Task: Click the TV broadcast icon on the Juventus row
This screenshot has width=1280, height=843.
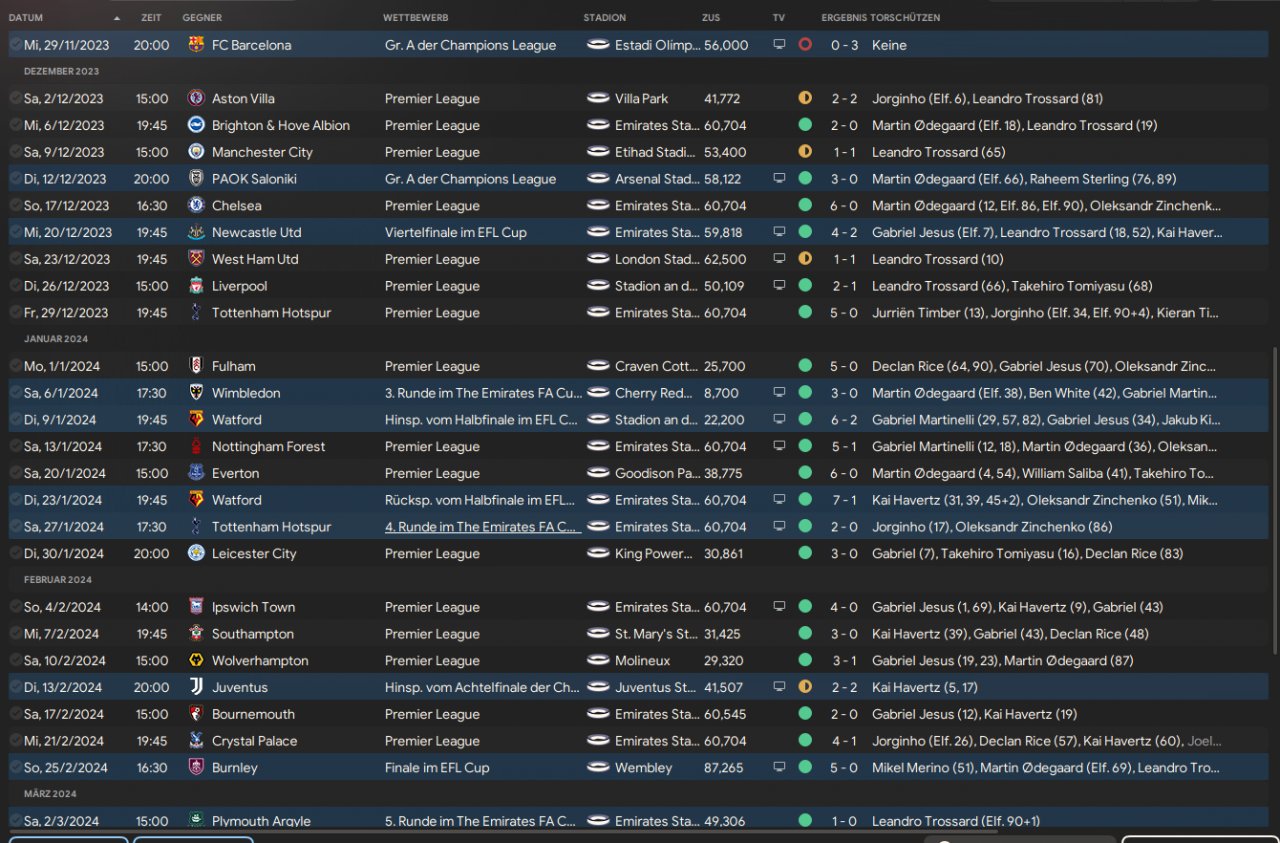Action: 779,688
